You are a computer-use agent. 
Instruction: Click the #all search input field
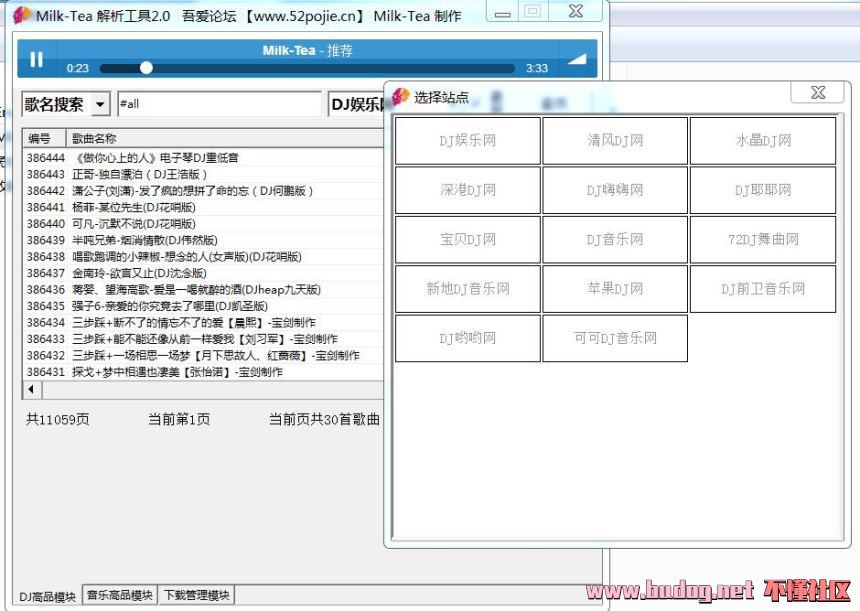[219, 104]
